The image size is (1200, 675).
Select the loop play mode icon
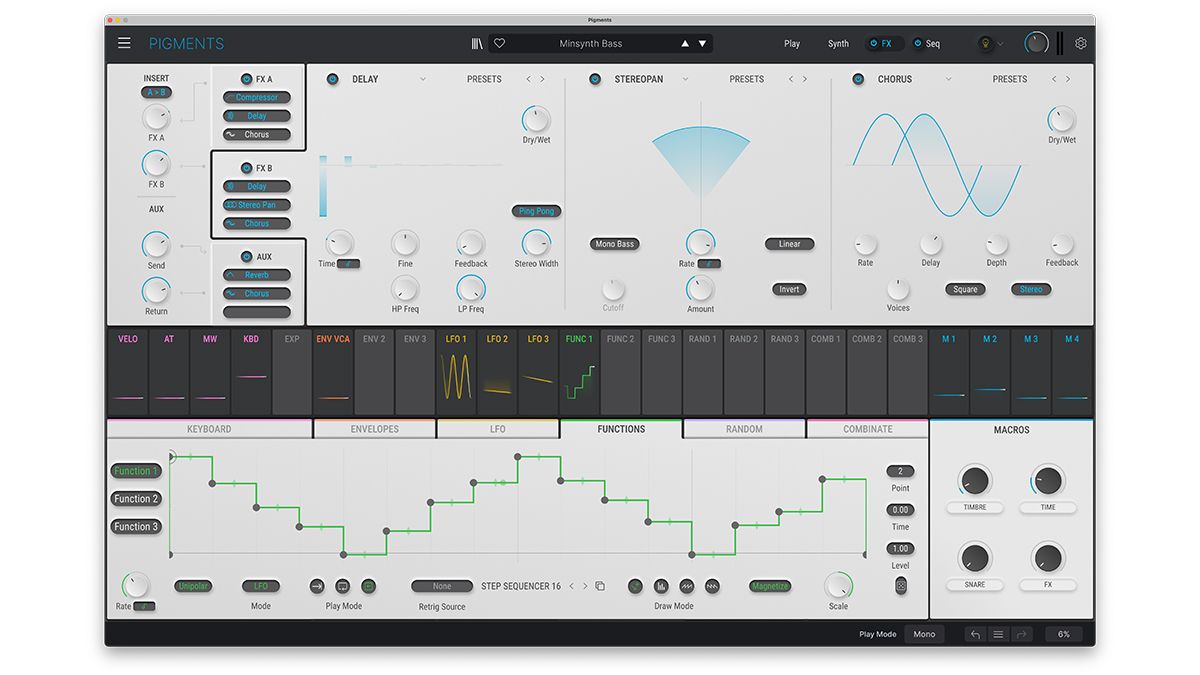(343, 586)
